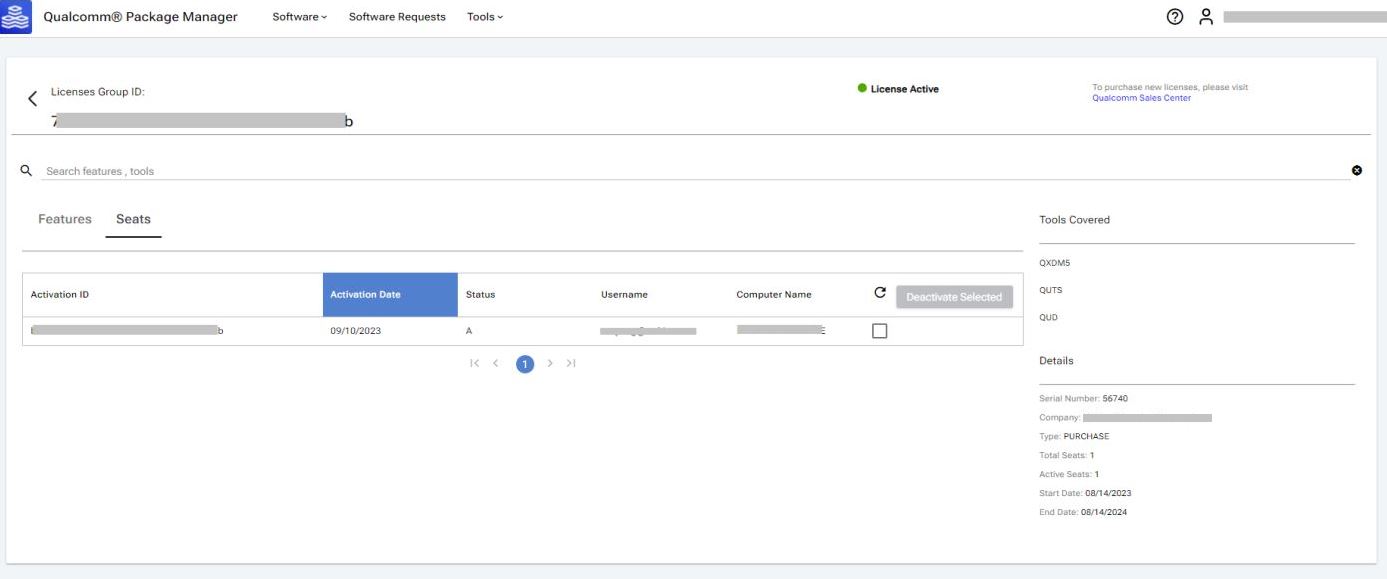Switch to the Features tab

pyautogui.click(x=65, y=219)
